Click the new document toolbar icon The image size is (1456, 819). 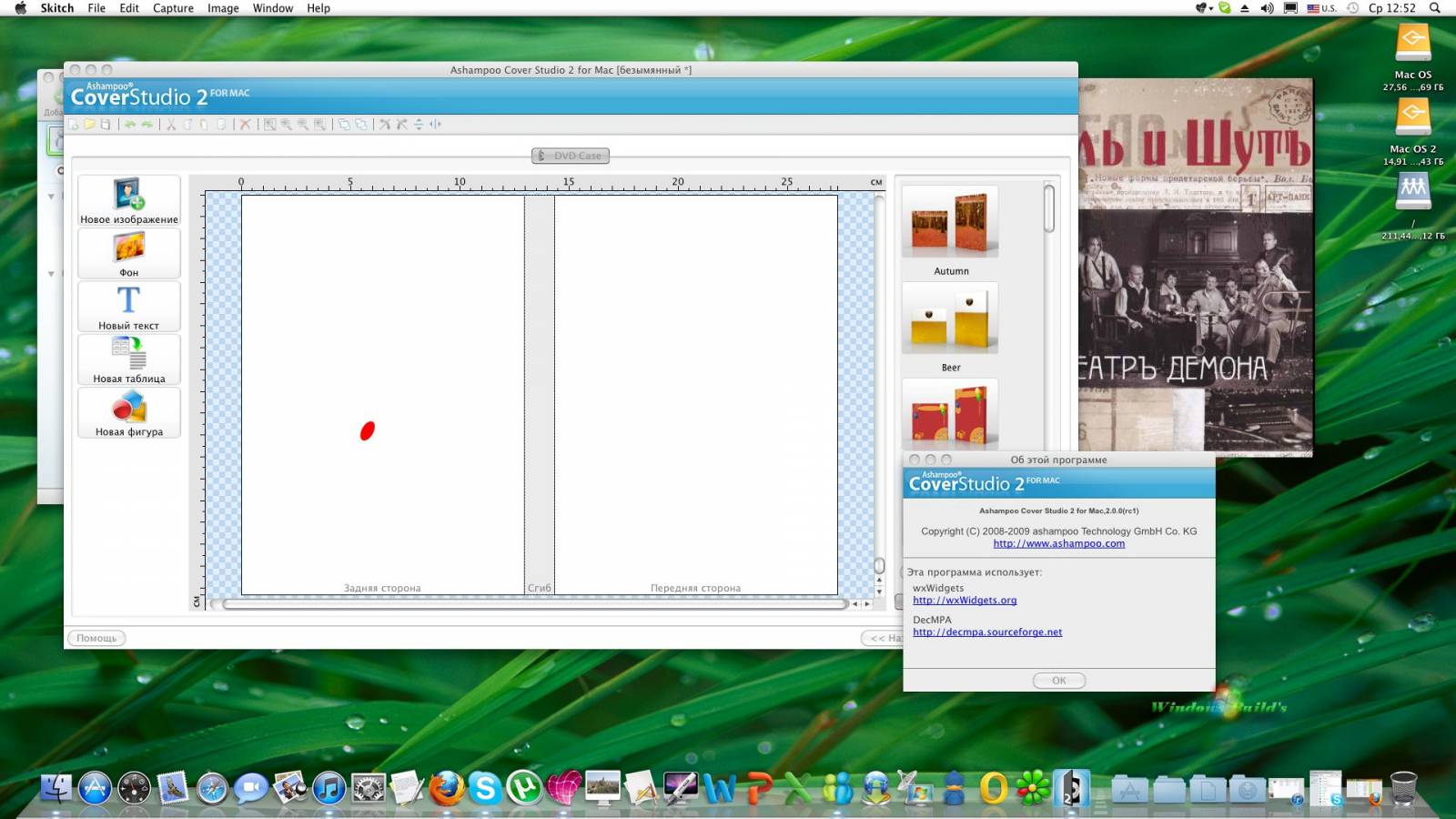click(74, 125)
